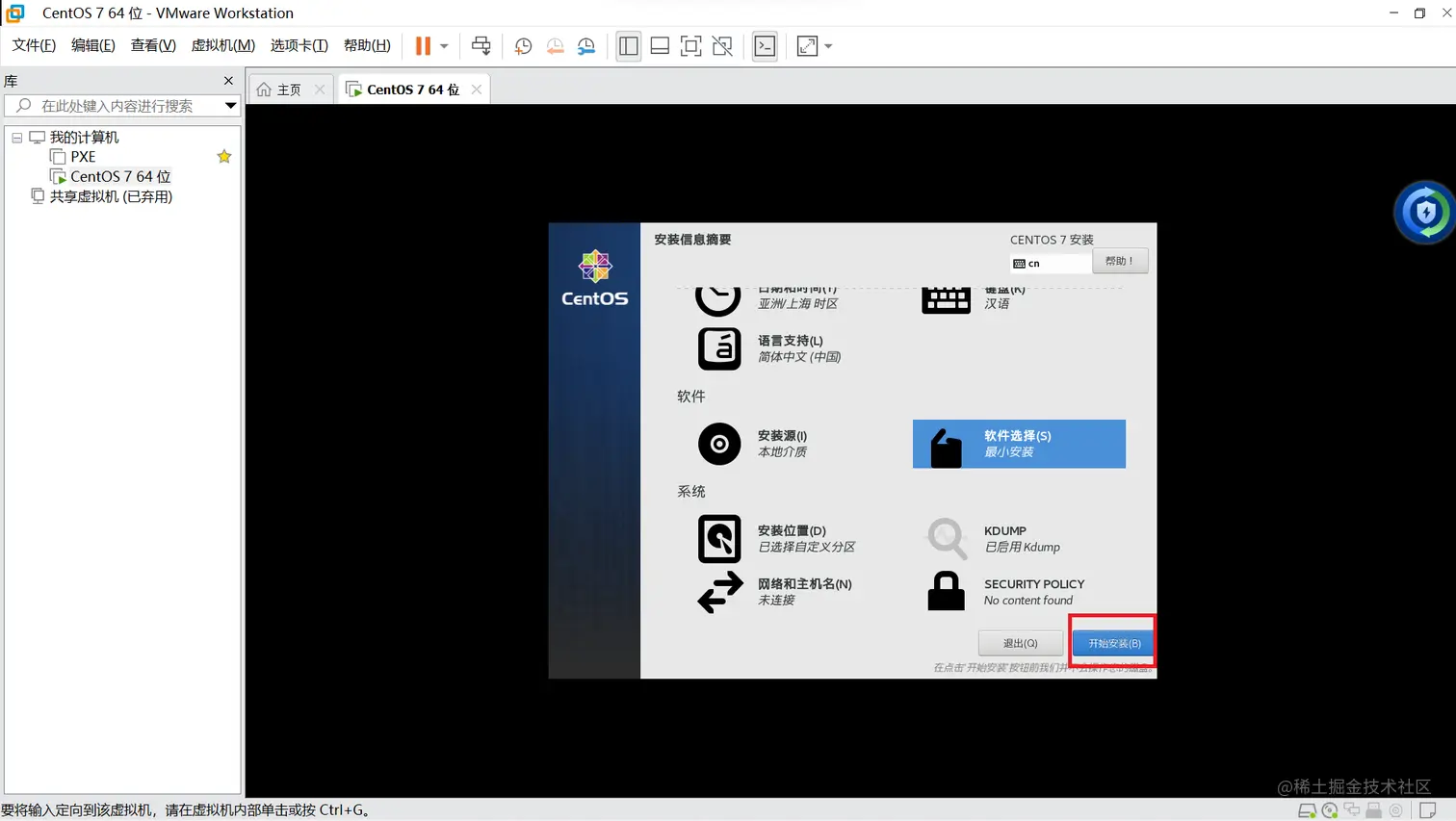Image resolution: width=1456 pixels, height=821 pixels.
Task: Open 软件选择(S) settings
Action: 1019,444
